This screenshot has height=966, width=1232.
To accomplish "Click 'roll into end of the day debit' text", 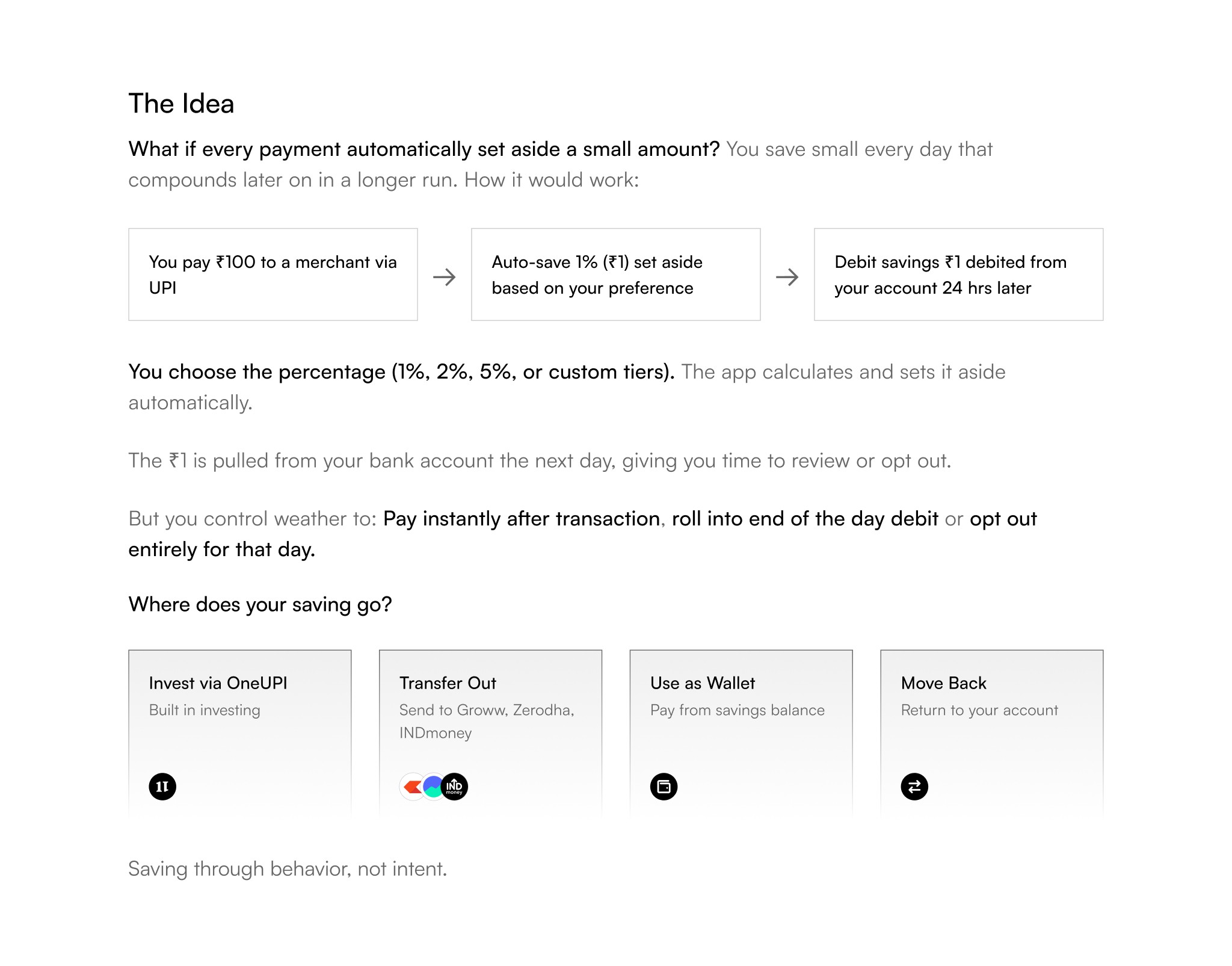I will (x=805, y=519).
